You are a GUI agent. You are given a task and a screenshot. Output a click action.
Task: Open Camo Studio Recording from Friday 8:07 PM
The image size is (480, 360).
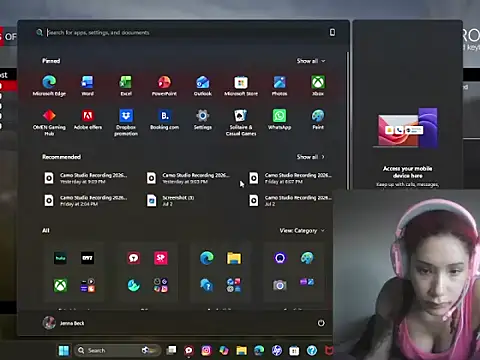(x=291, y=178)
